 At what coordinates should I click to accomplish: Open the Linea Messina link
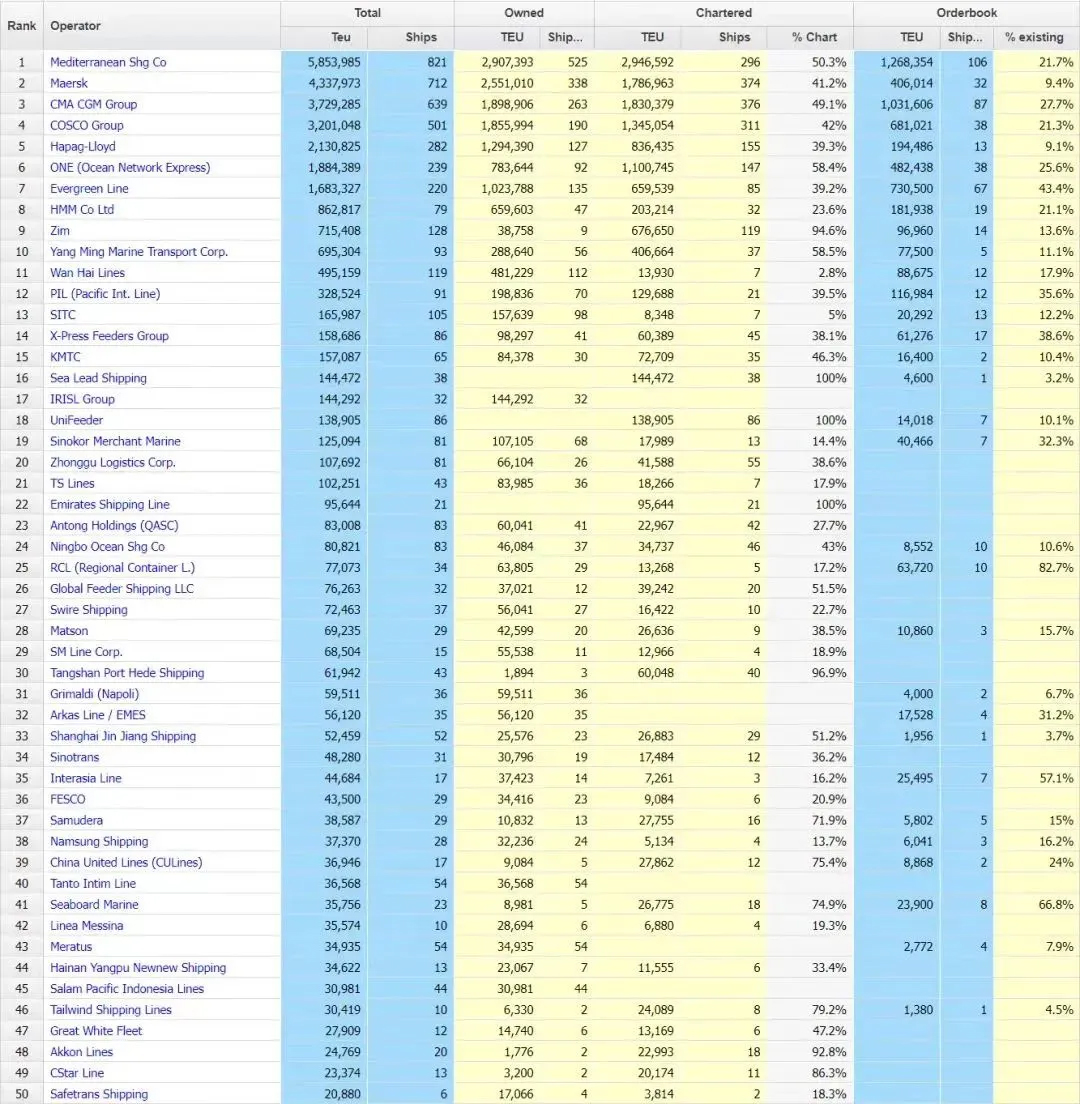tap(86, 926)
